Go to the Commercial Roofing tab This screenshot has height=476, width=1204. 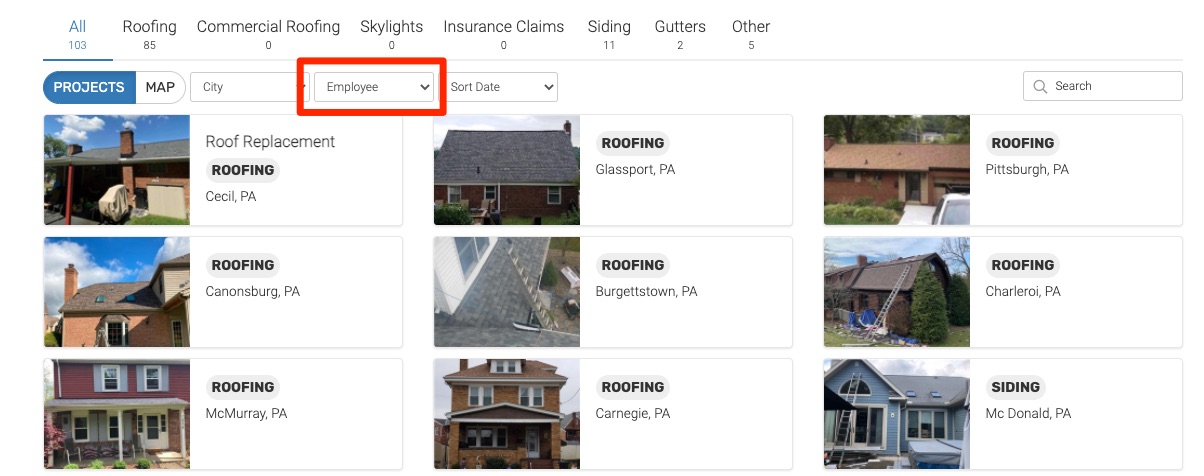[x=268, y=27]
